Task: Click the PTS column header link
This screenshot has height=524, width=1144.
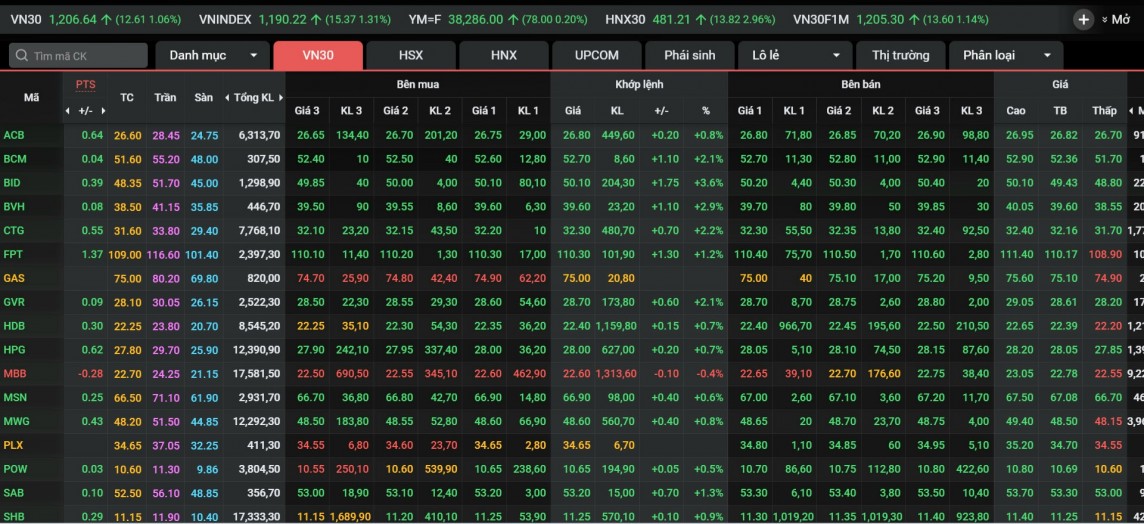Action: pyautogui.click(x=85, y=84)
